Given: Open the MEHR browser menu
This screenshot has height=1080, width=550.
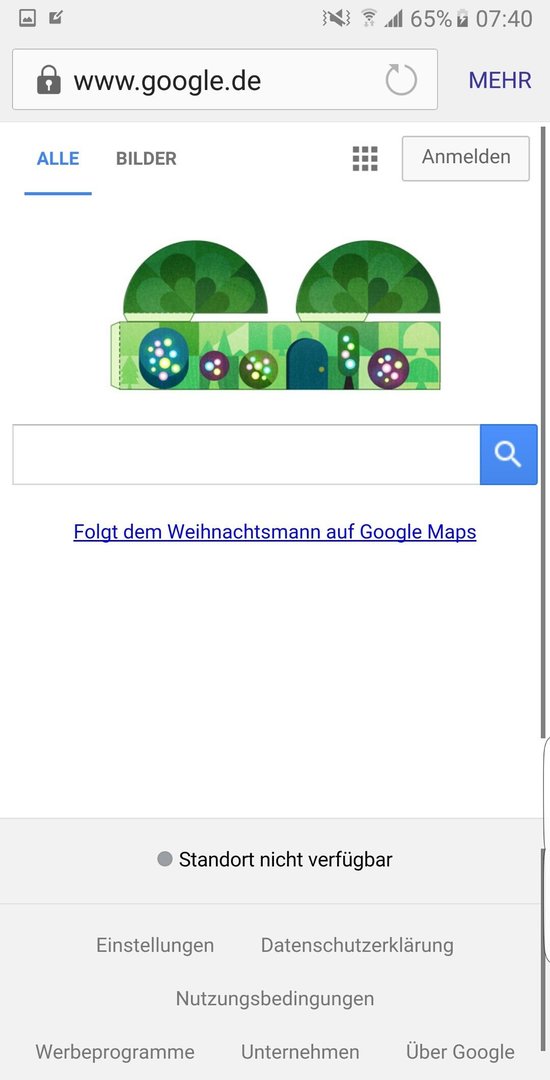Looking at the screenshot, I should (x=500, y=81).
